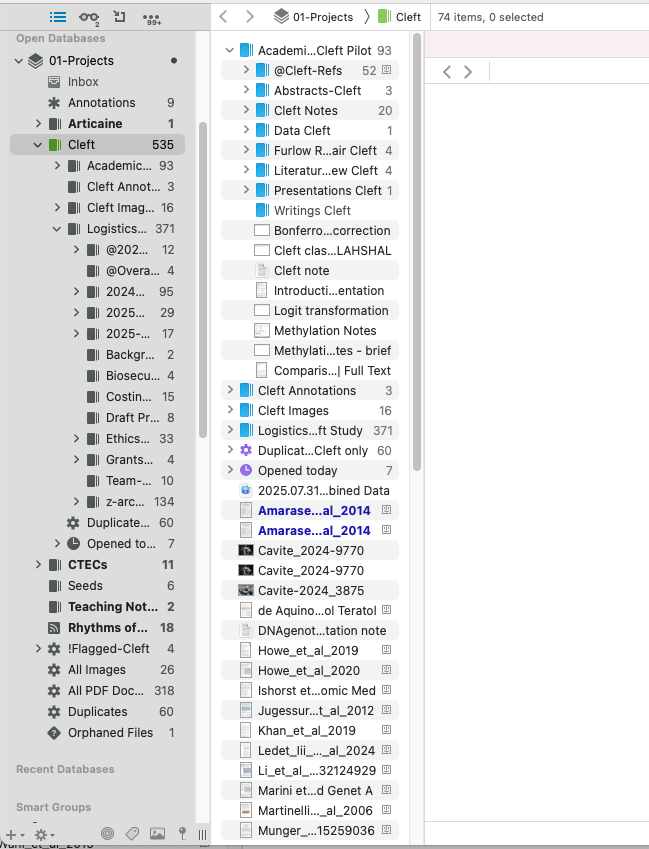649x849 pixels.
Task: Open the reading list glasses icon
Action: pyautogui.click(x=89, y=17)
